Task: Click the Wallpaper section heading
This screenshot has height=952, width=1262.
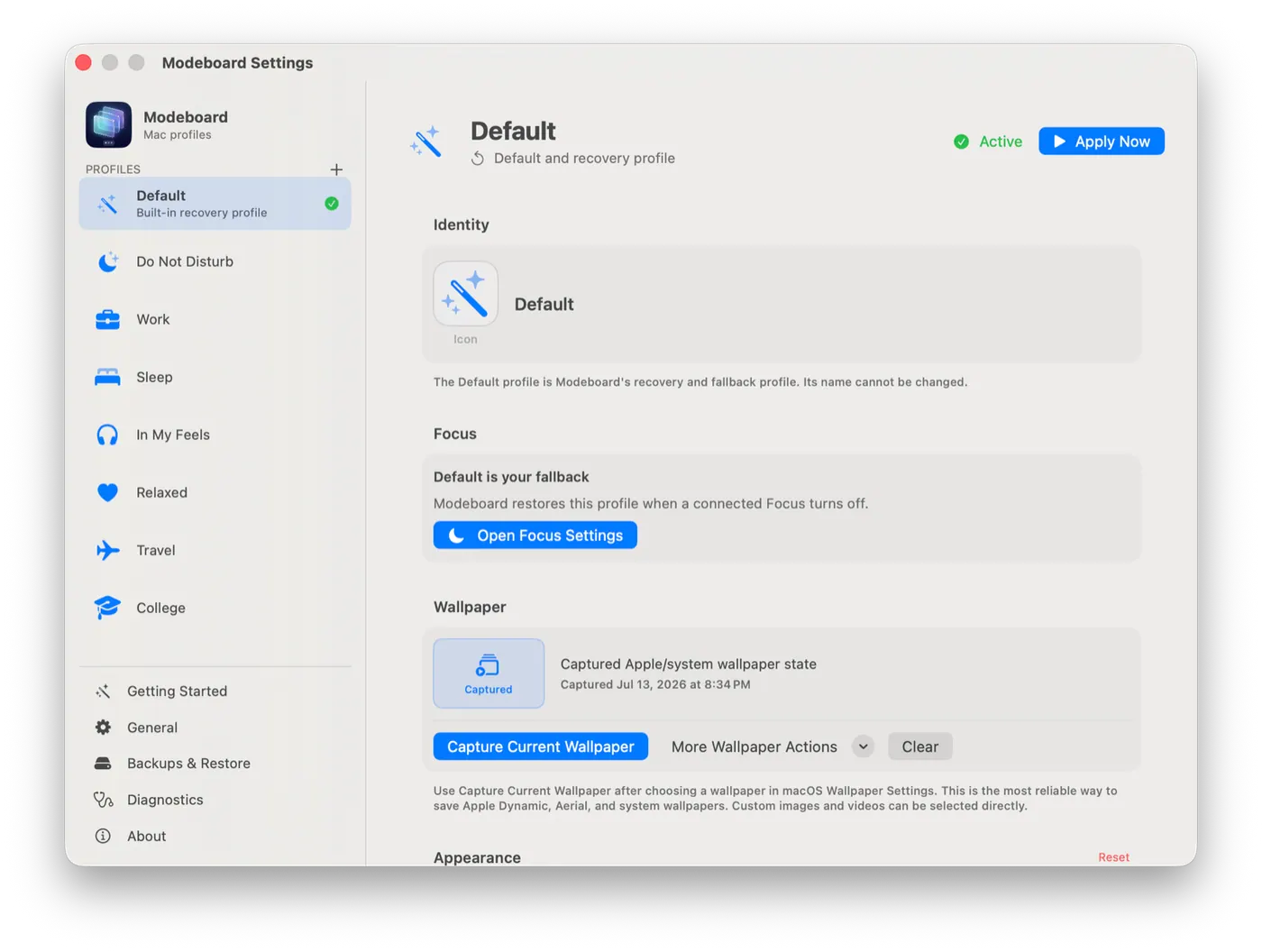Action: coord(470,607)
